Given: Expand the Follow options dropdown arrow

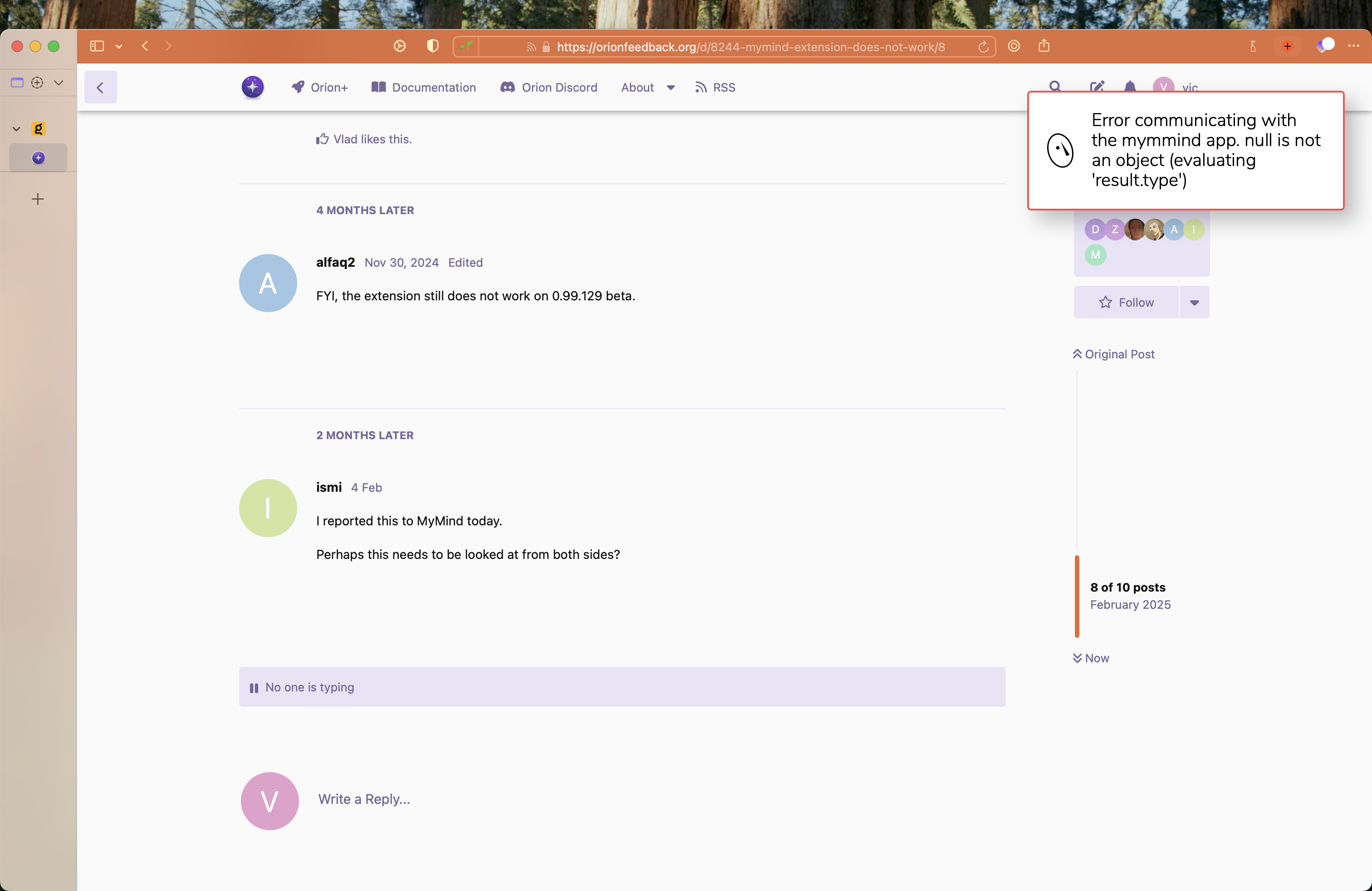Looking at the screenshot, I should point(1195,303).
